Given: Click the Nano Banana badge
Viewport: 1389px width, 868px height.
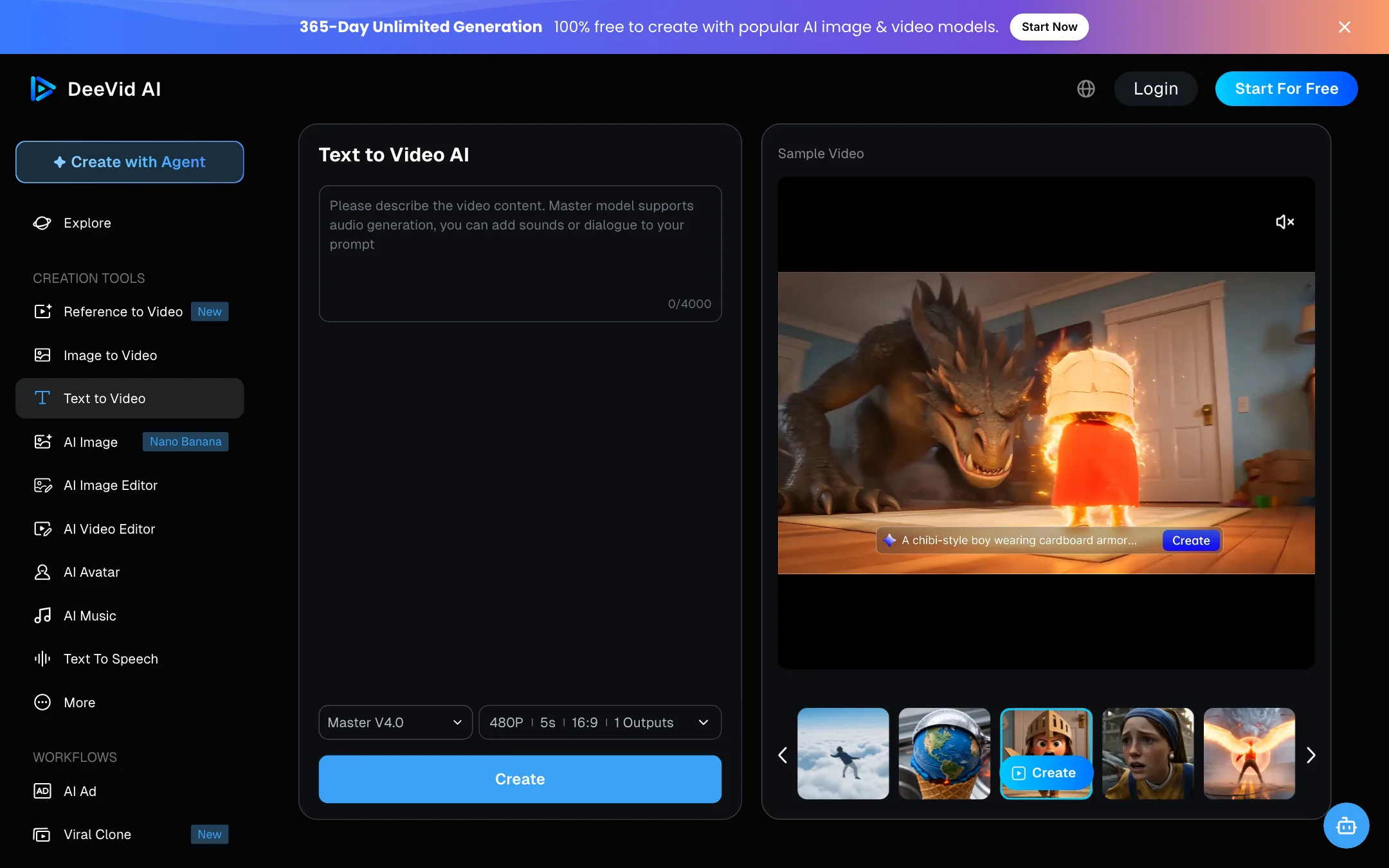Looking at the screenshot, I should (x=185, y=442).
